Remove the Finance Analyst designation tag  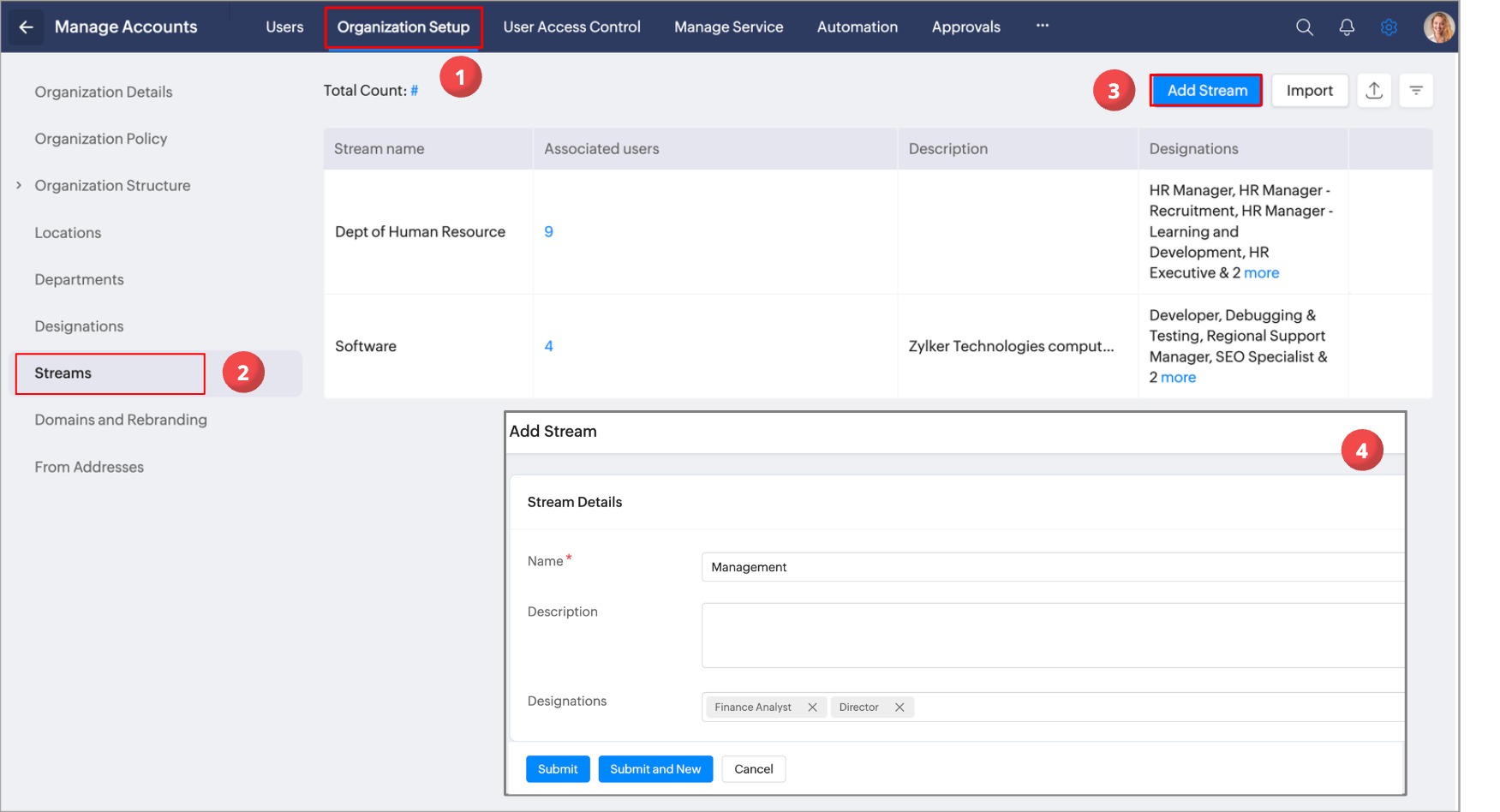[x=812, y=708]
